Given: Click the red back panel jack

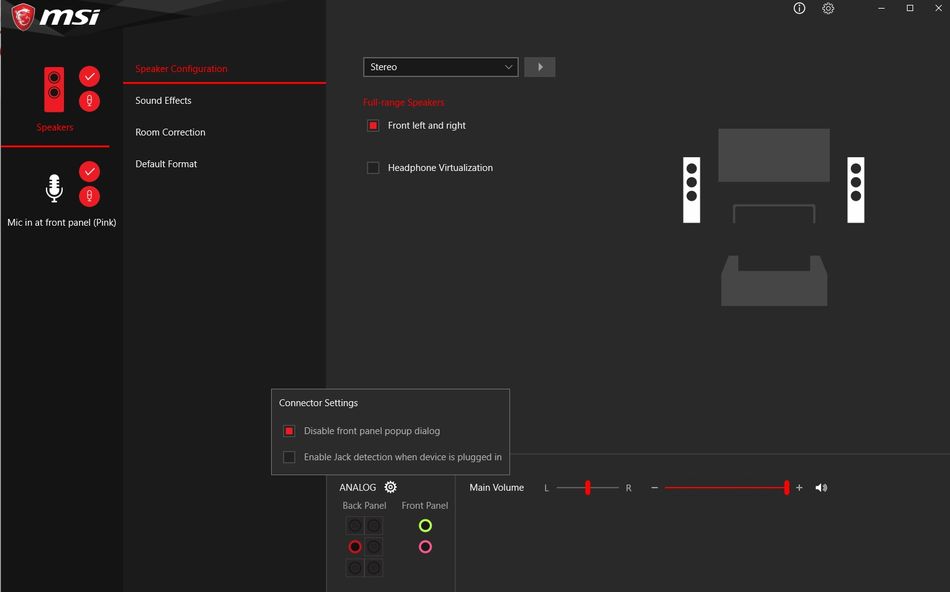Looking at the screenshot, I should [x=355, y=547].
